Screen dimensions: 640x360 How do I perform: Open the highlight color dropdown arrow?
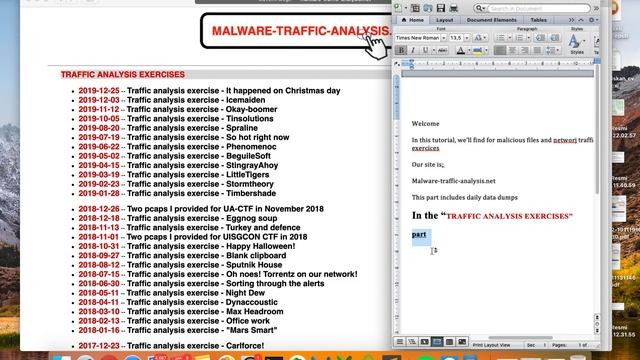tap(486, 51)
